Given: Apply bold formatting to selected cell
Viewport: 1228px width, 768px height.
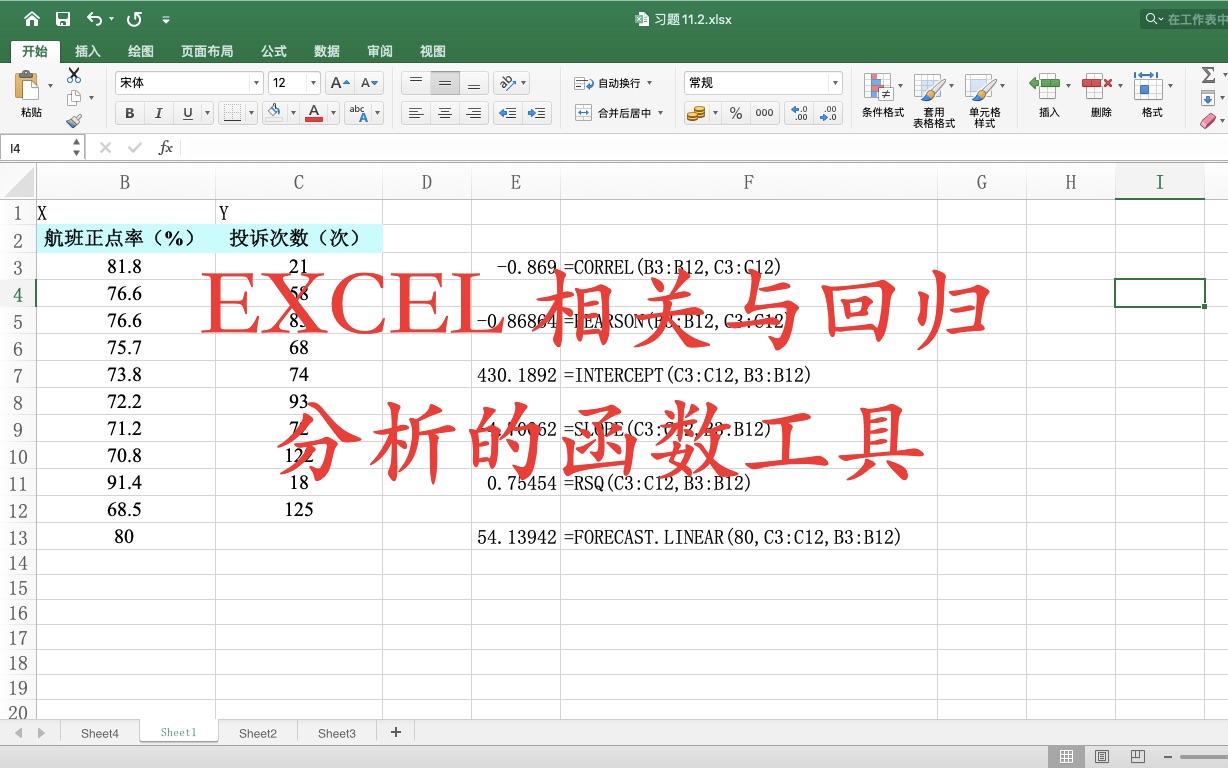Looking at the screenshot, I should tap(128, 113).
